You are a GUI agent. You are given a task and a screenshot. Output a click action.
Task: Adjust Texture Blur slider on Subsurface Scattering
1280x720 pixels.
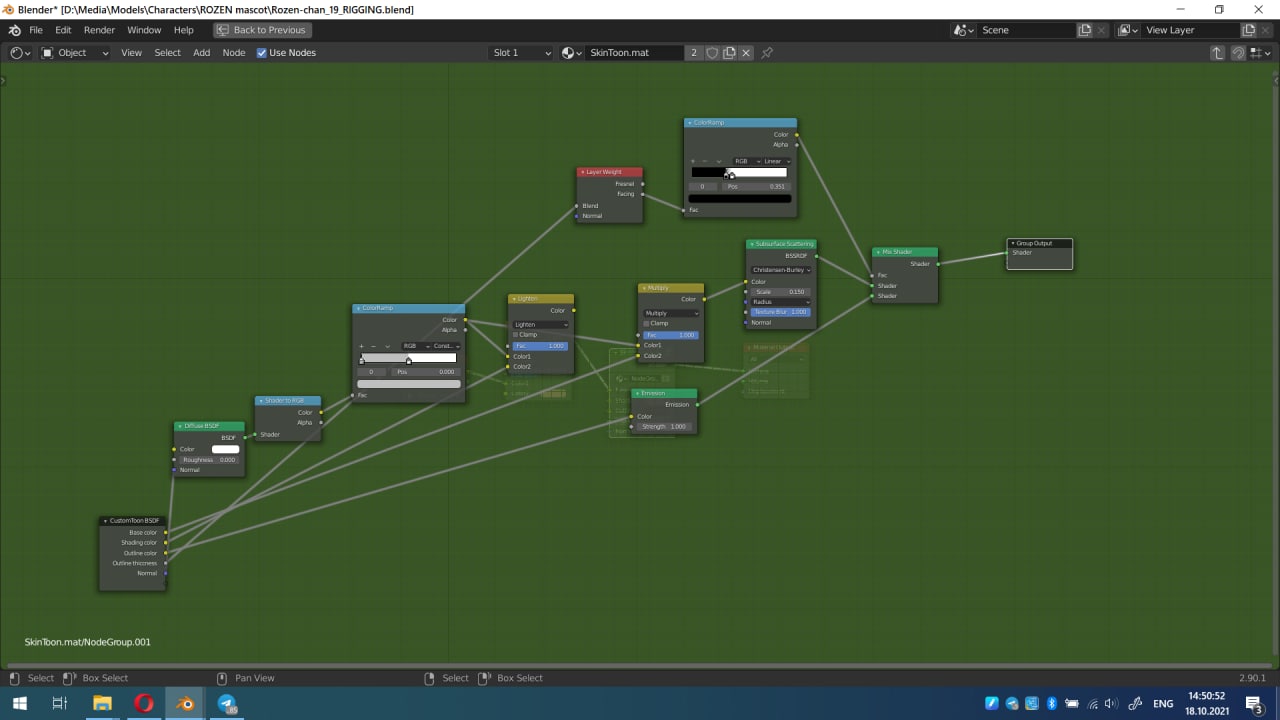[x=781, y=312]
